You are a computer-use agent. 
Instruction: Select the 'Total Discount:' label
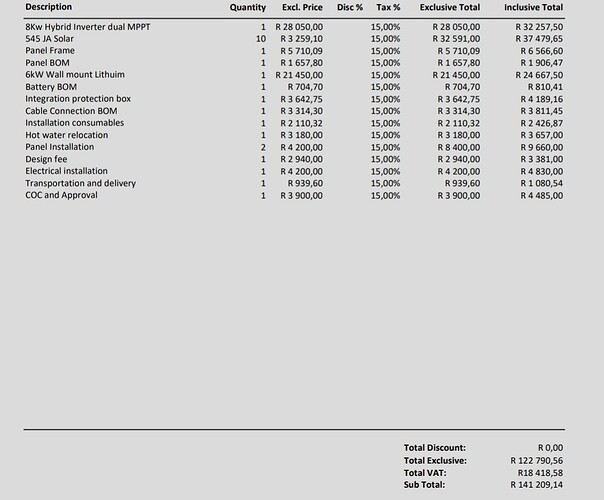[435, 448]
